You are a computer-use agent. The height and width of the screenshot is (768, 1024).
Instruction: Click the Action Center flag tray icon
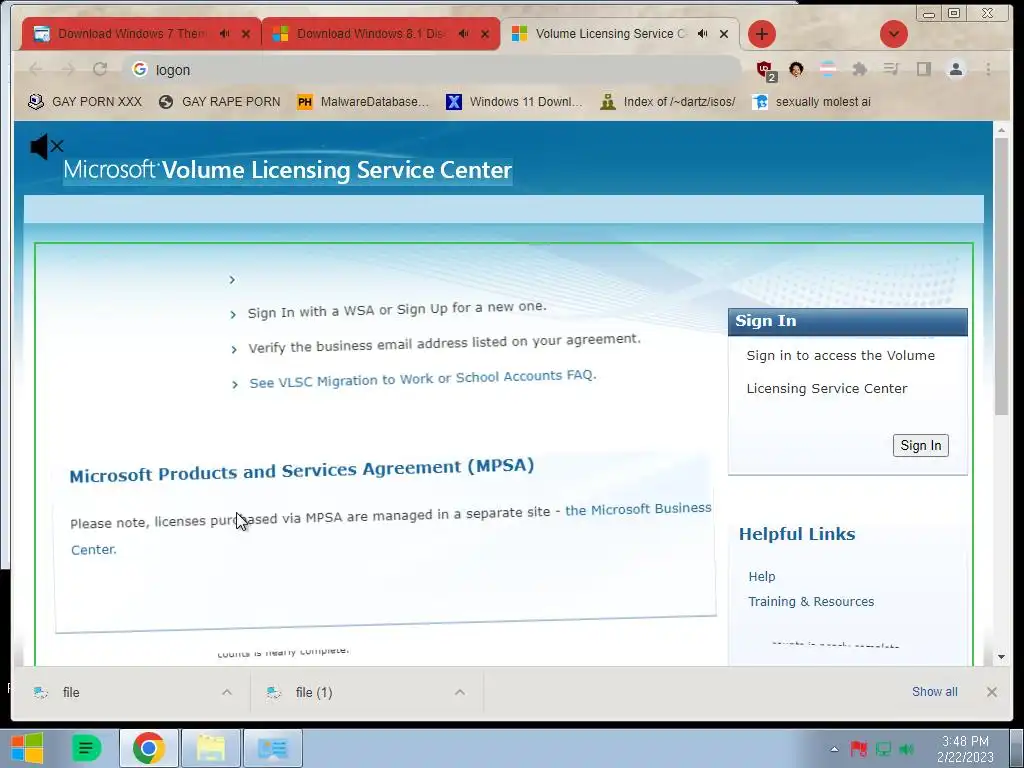point(858,748)
